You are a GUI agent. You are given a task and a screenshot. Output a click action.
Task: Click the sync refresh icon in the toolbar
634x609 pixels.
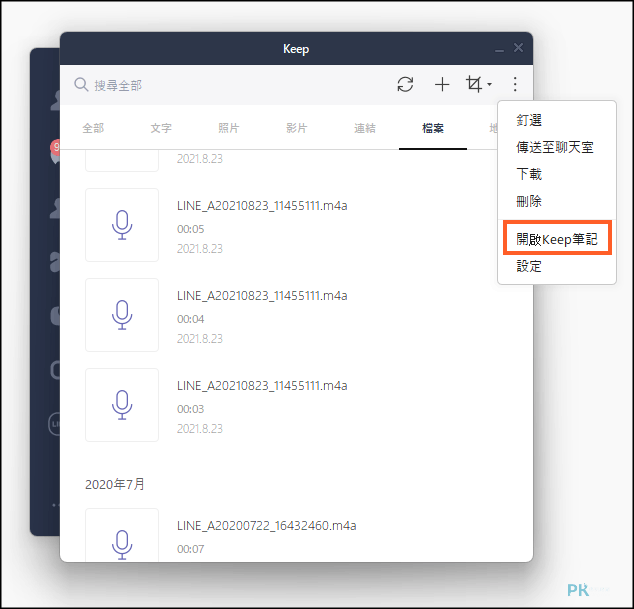405,85
